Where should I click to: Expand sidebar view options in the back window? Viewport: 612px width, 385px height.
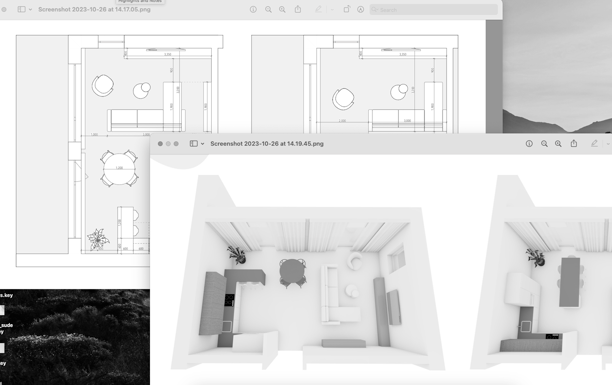(30, 9)
